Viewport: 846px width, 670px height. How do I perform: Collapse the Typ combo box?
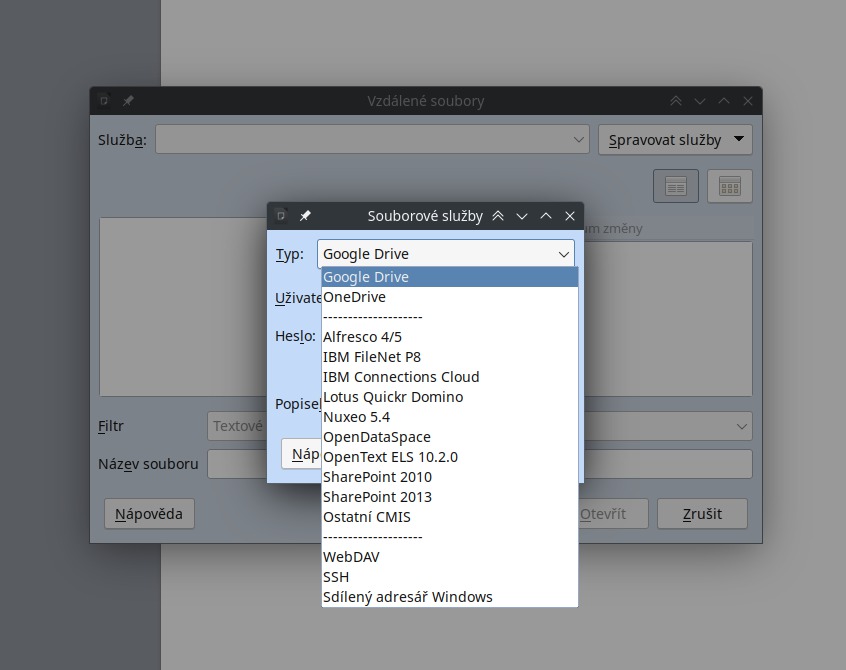tap(563, 254)
